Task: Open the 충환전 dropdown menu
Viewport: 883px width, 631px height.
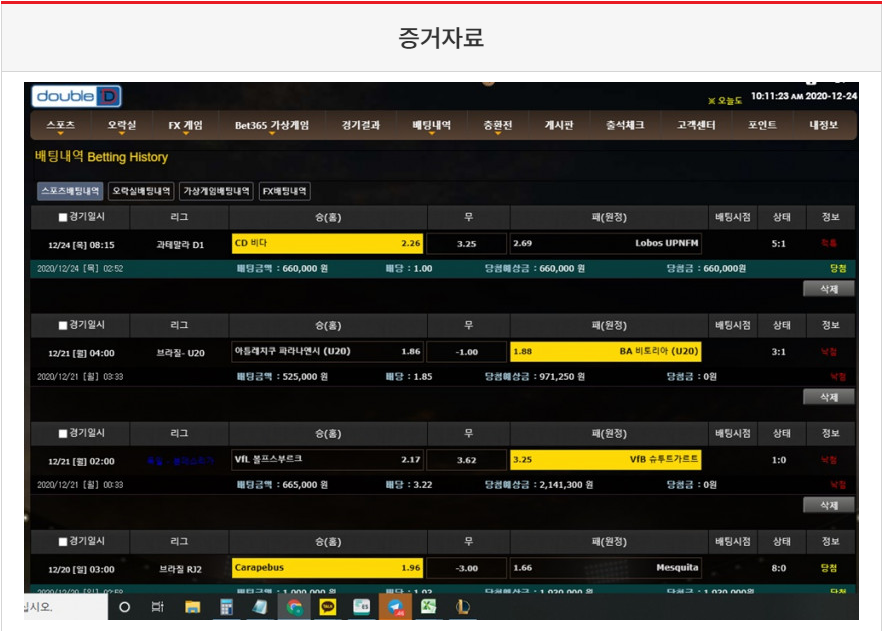Action: 497,126
